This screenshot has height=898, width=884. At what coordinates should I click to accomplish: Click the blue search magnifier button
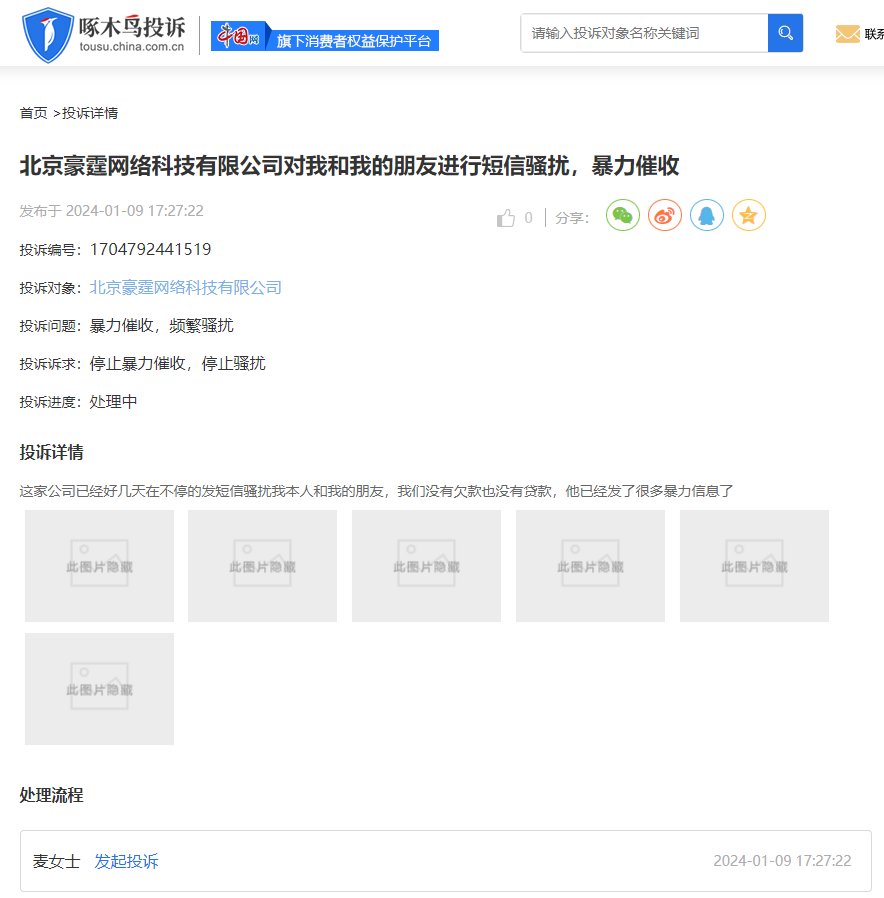[785, 33]
